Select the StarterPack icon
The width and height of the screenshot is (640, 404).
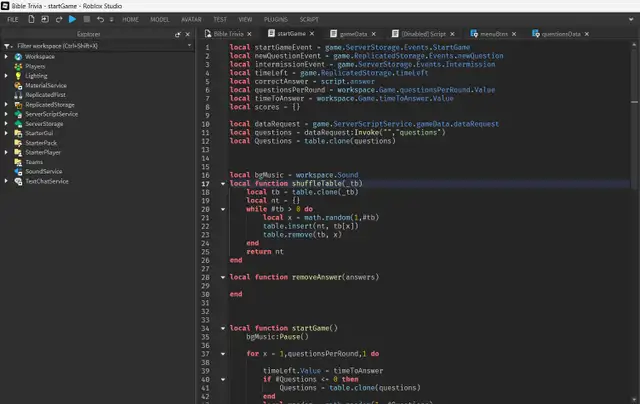point(18,143)
